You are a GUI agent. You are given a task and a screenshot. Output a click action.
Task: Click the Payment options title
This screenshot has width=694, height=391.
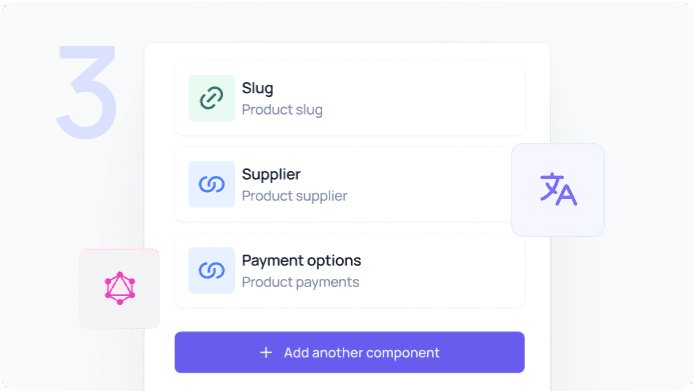[301, 260]
